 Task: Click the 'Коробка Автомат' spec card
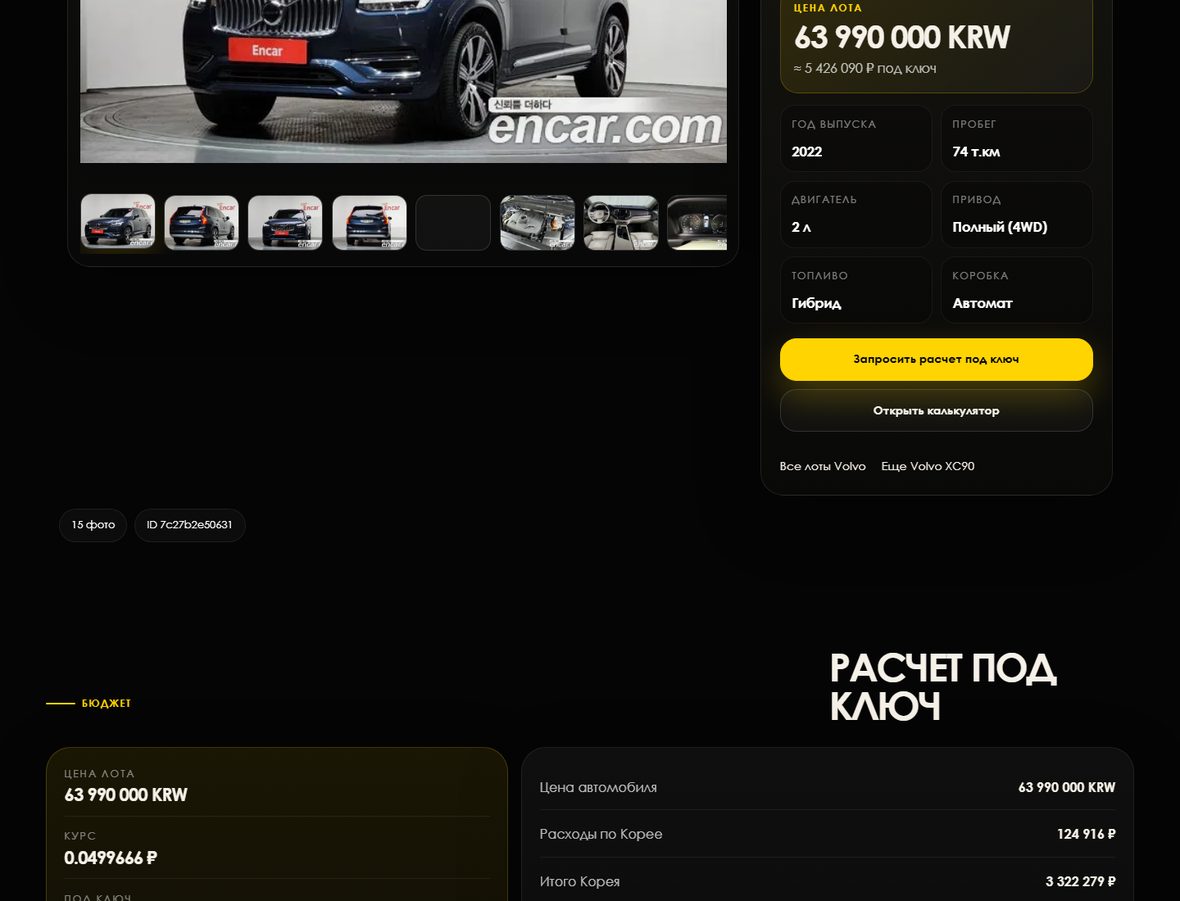pos(1017,290)
